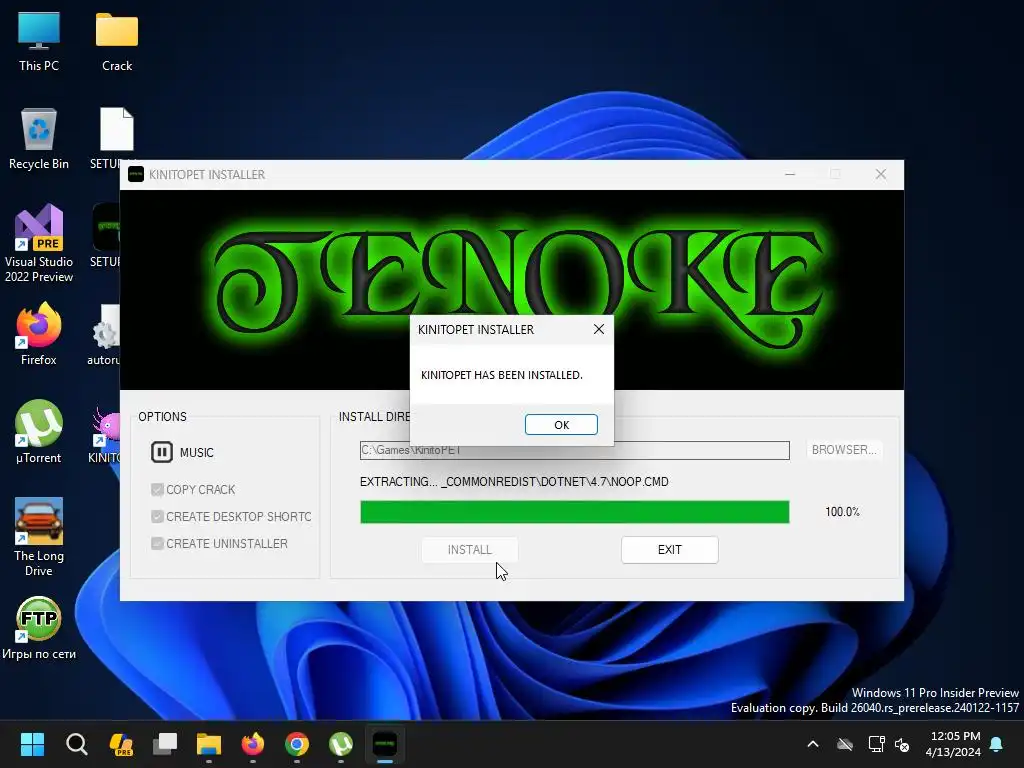This screenshot has width=1024, height=768.
Task: Click the installer window title icon
Action: 136,174
